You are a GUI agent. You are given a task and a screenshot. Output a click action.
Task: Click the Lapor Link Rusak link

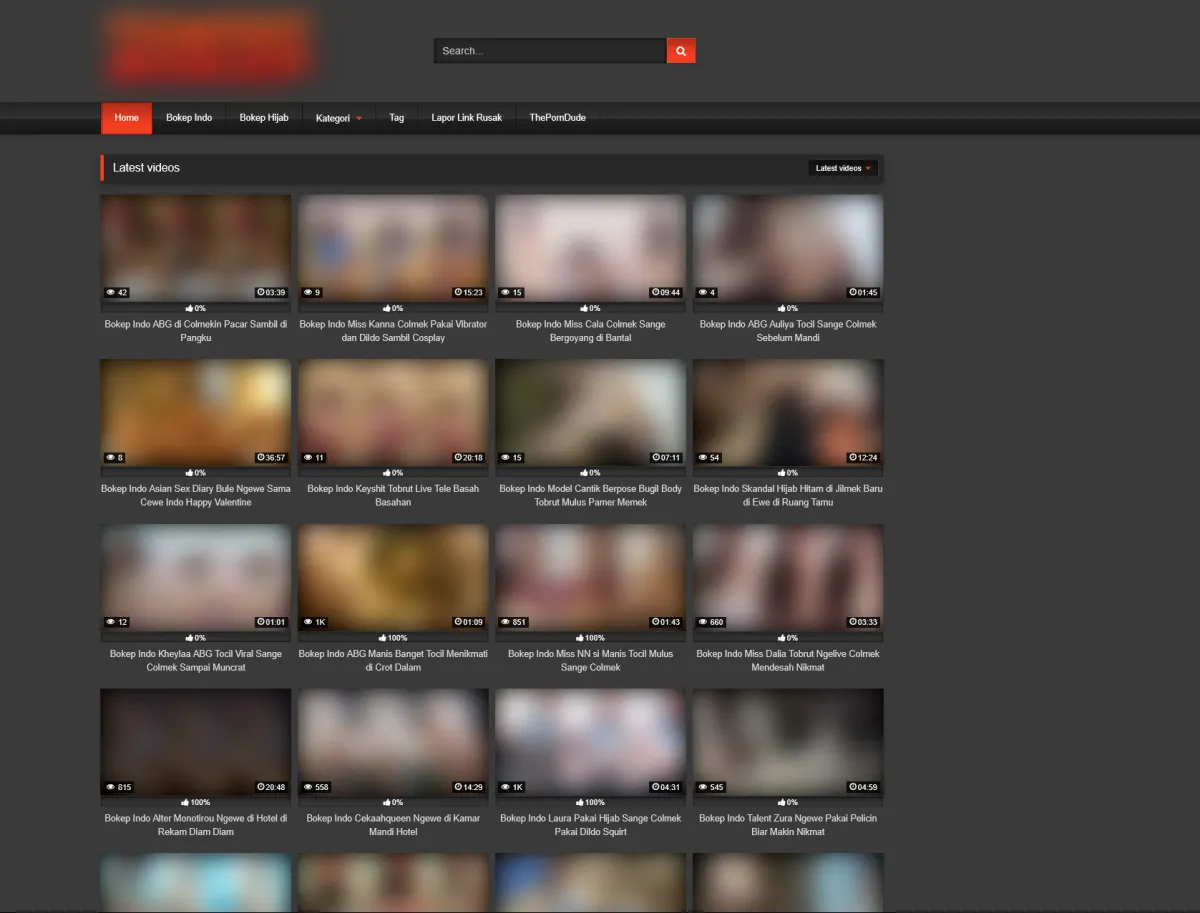point(467,118)
